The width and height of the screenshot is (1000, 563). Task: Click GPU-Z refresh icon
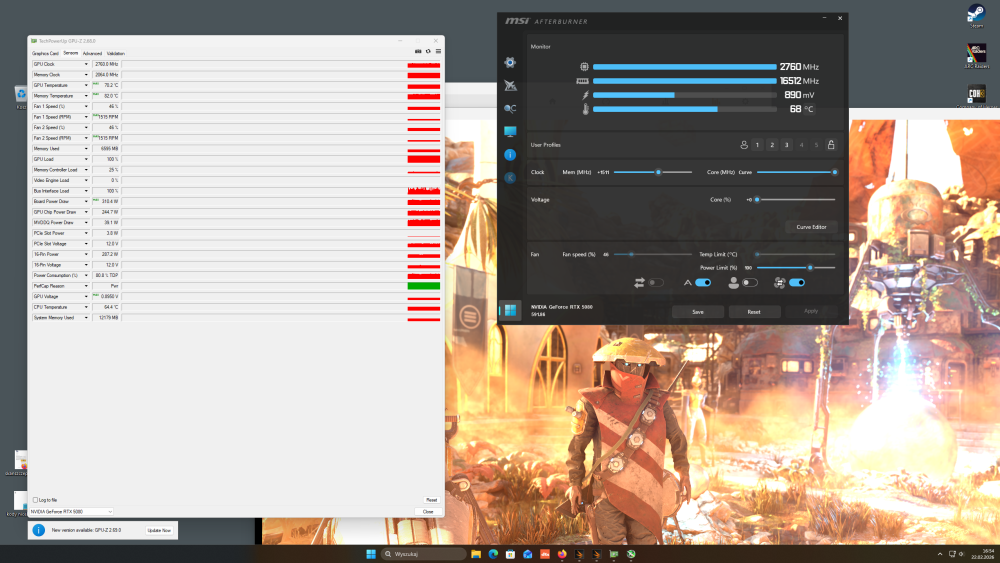[x=428, y=52]
